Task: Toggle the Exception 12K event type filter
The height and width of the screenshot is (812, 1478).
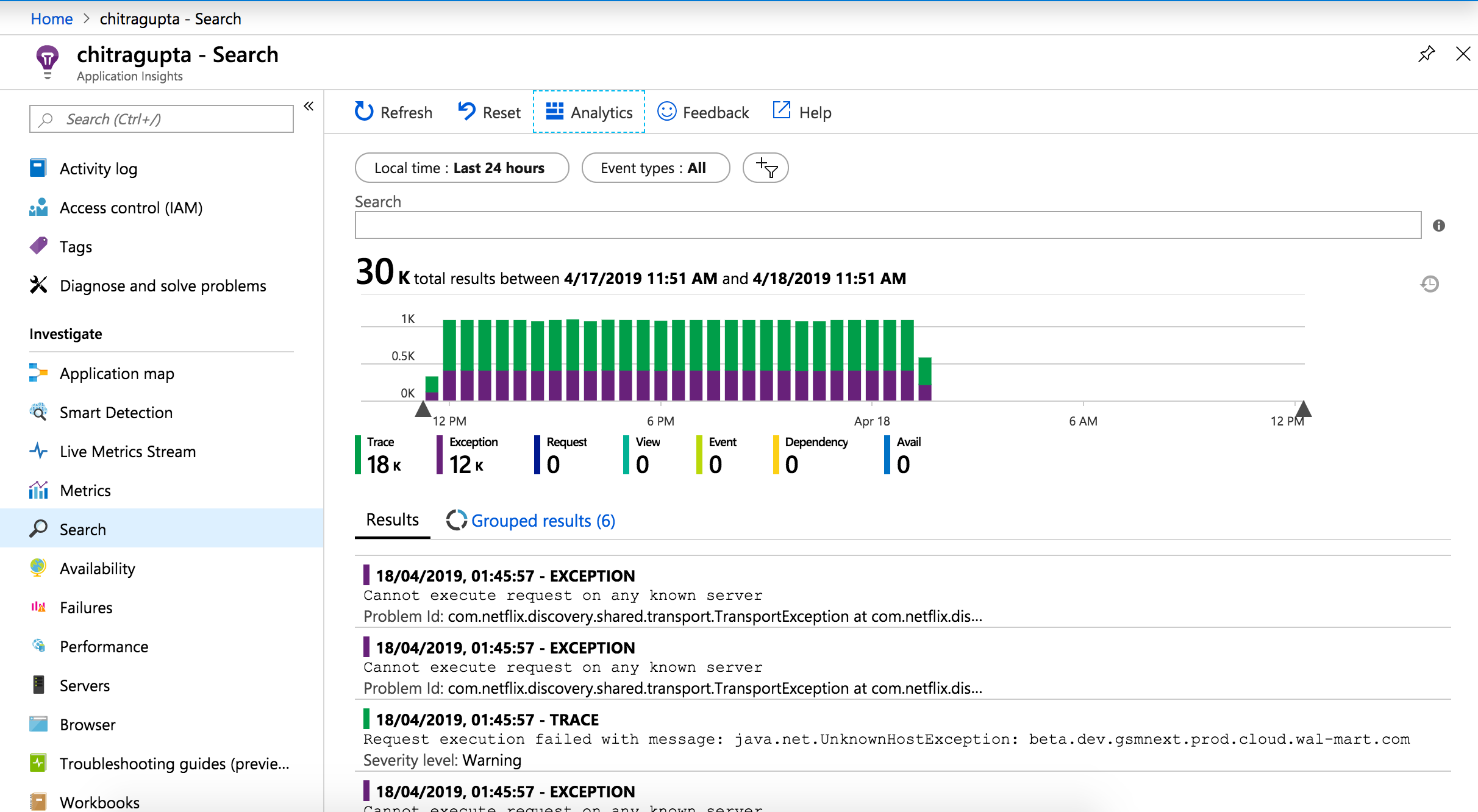Action: pos(468,455)
